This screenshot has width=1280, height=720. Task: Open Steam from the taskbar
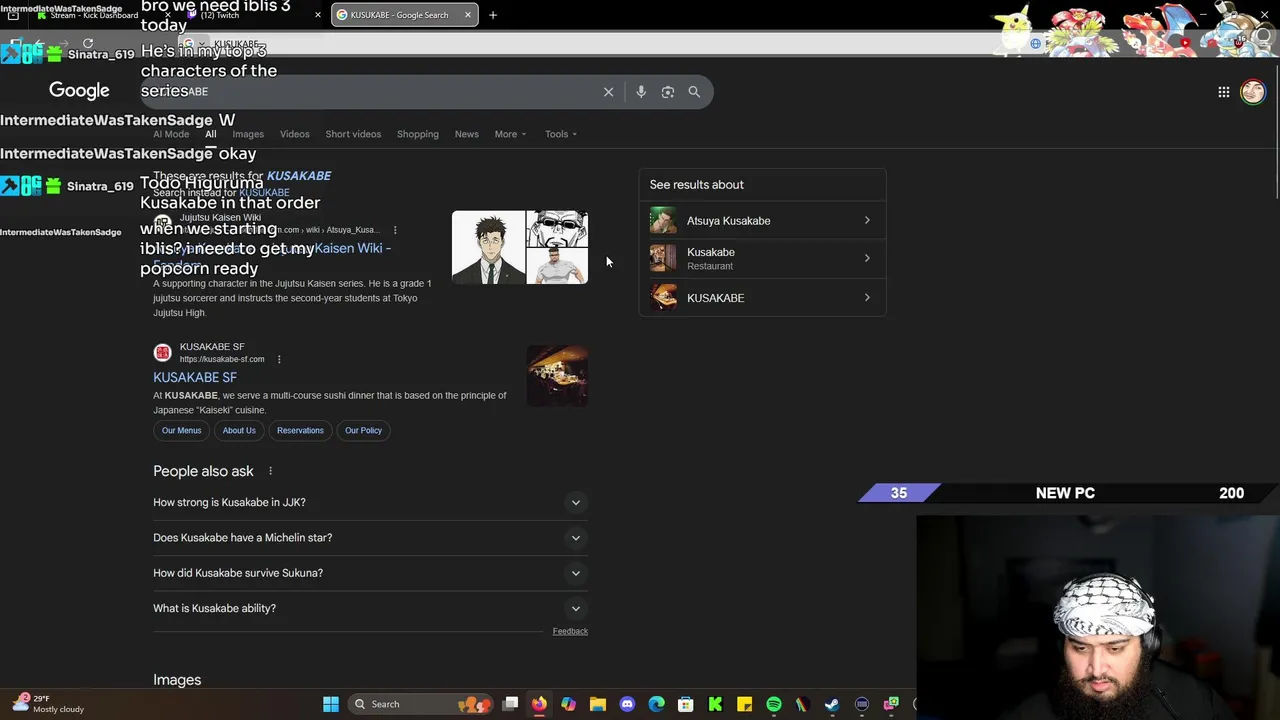point(832,704)
